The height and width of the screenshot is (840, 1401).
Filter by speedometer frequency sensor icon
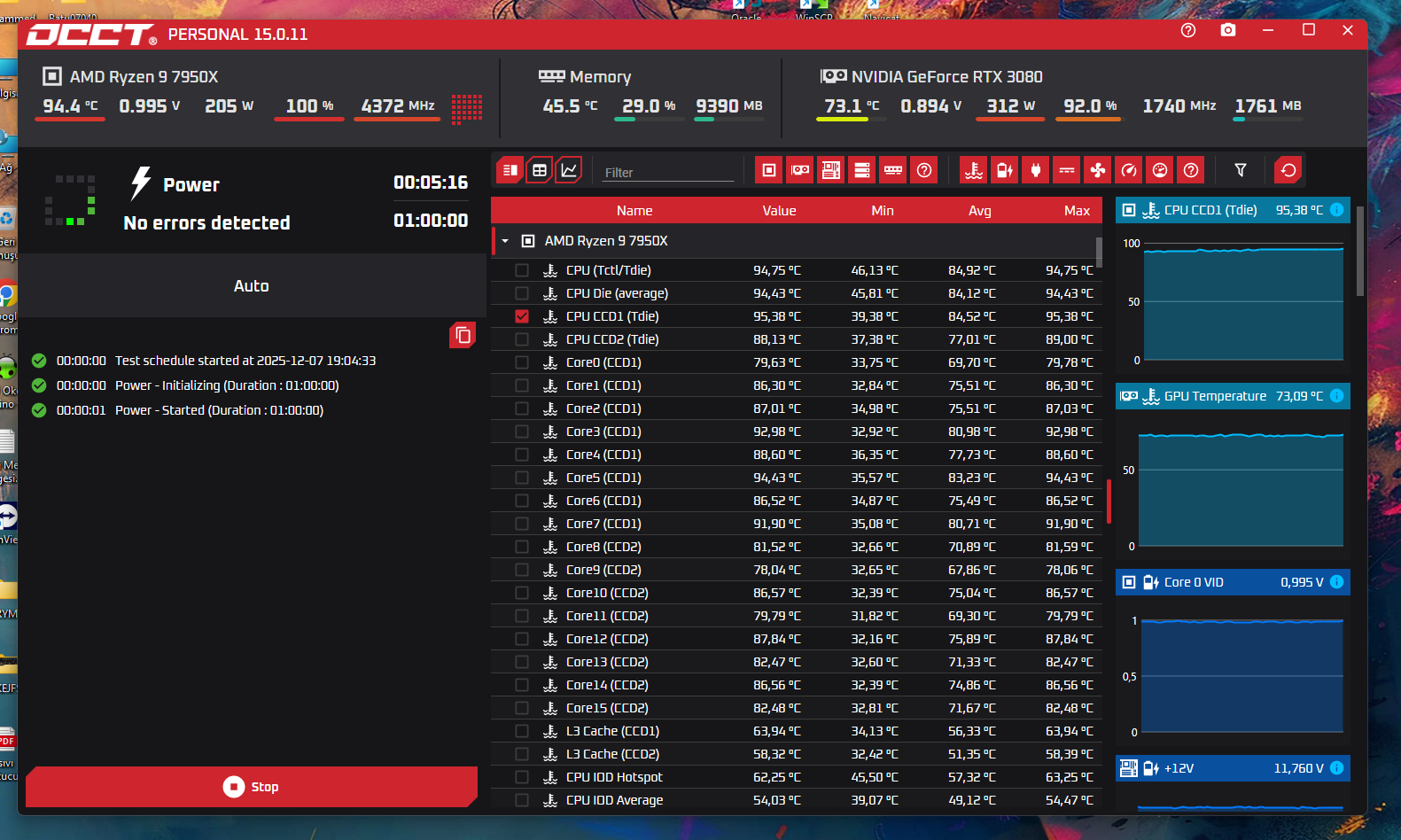point(1129,170)
